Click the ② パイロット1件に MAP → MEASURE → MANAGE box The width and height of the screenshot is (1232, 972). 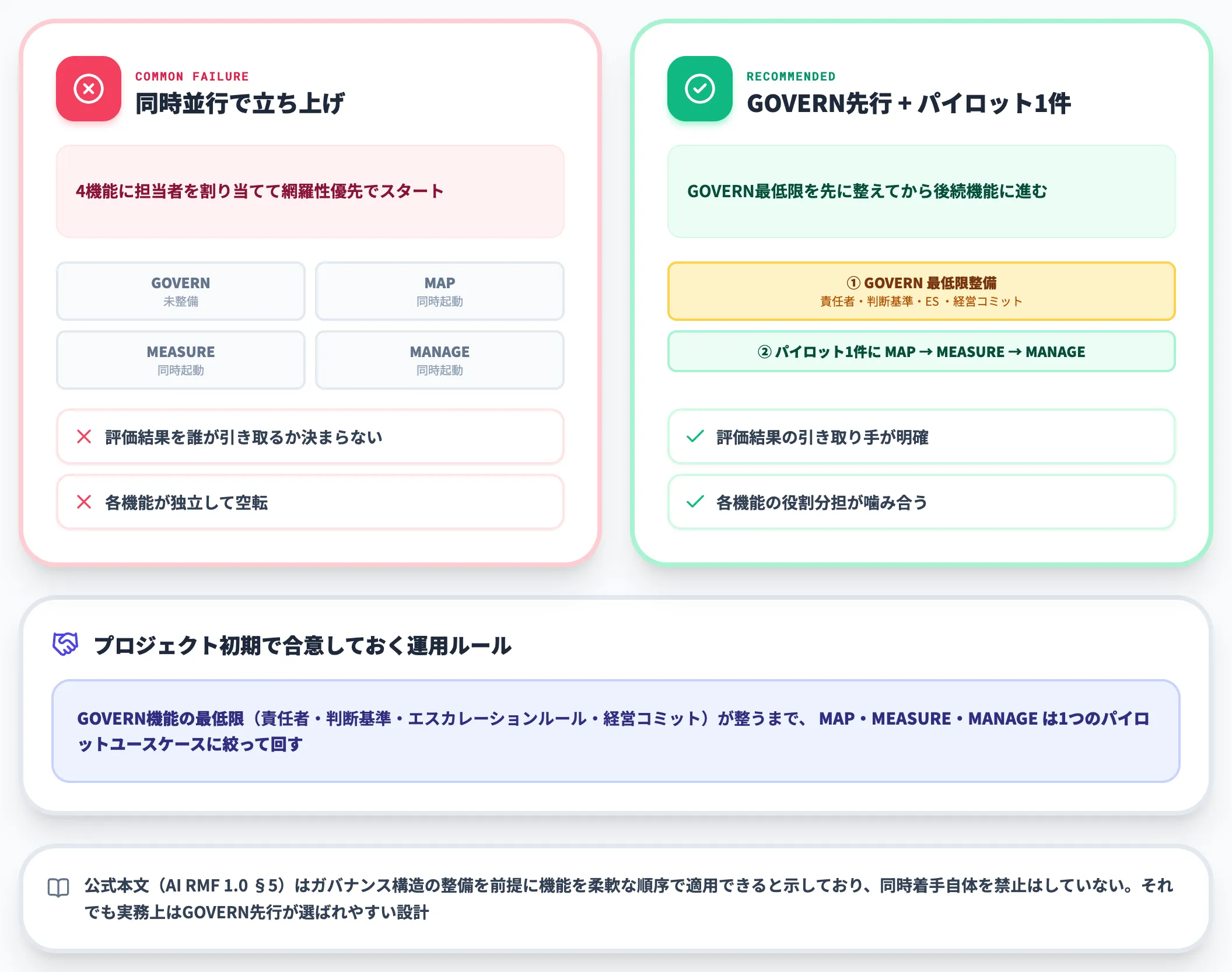click(x=922, y=352)
